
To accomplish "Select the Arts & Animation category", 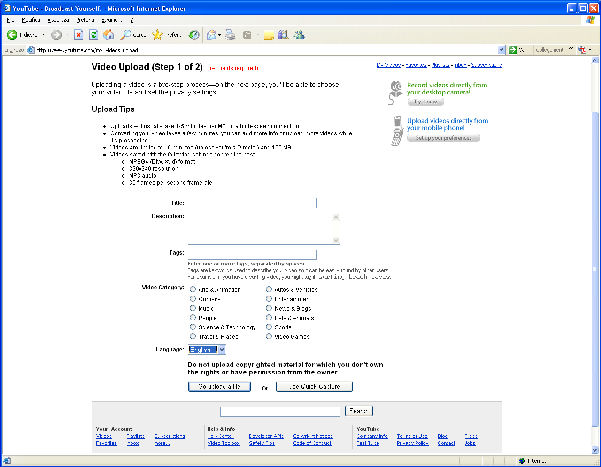I will coord(193,289).
